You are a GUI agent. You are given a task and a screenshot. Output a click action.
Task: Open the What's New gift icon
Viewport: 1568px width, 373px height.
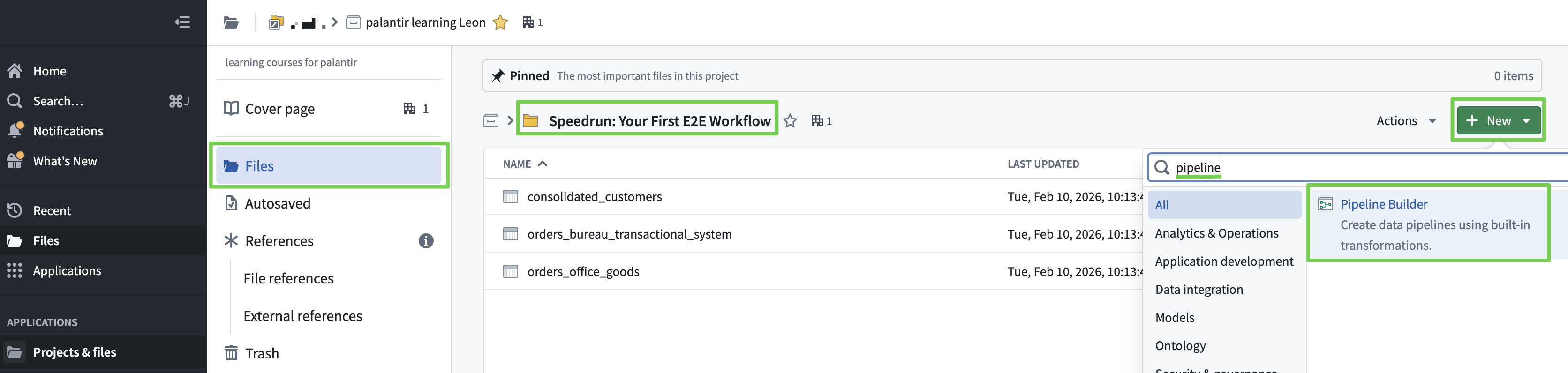tap(15, 161)
